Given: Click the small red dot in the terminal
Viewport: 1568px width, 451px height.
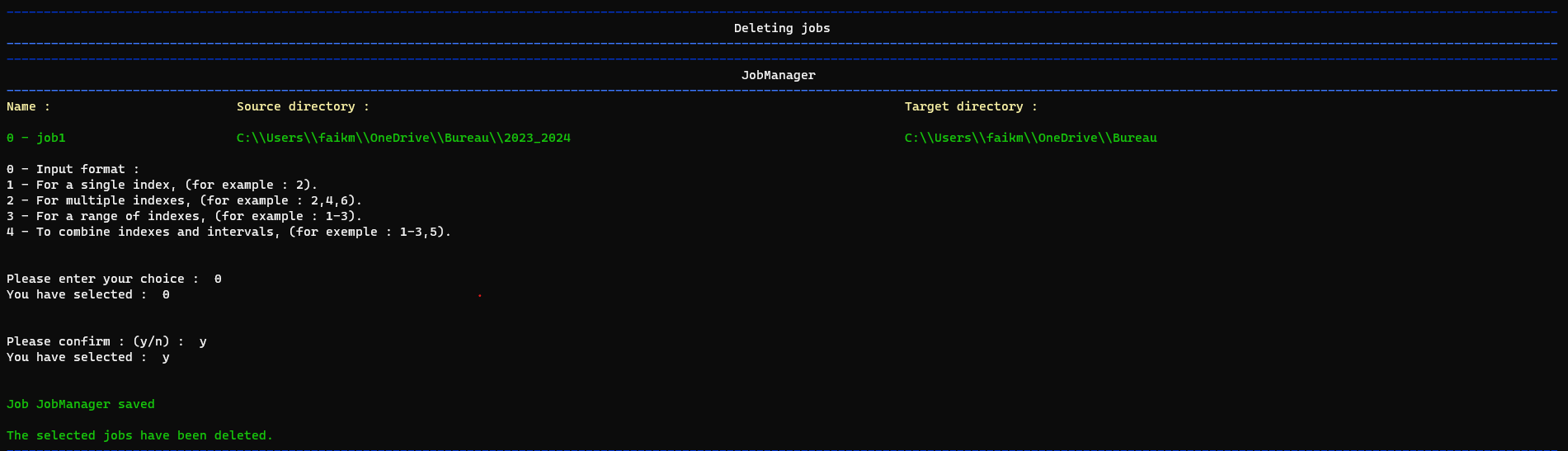Looking at the screenshot, I should pyautogui.click(x=479, y=295).
